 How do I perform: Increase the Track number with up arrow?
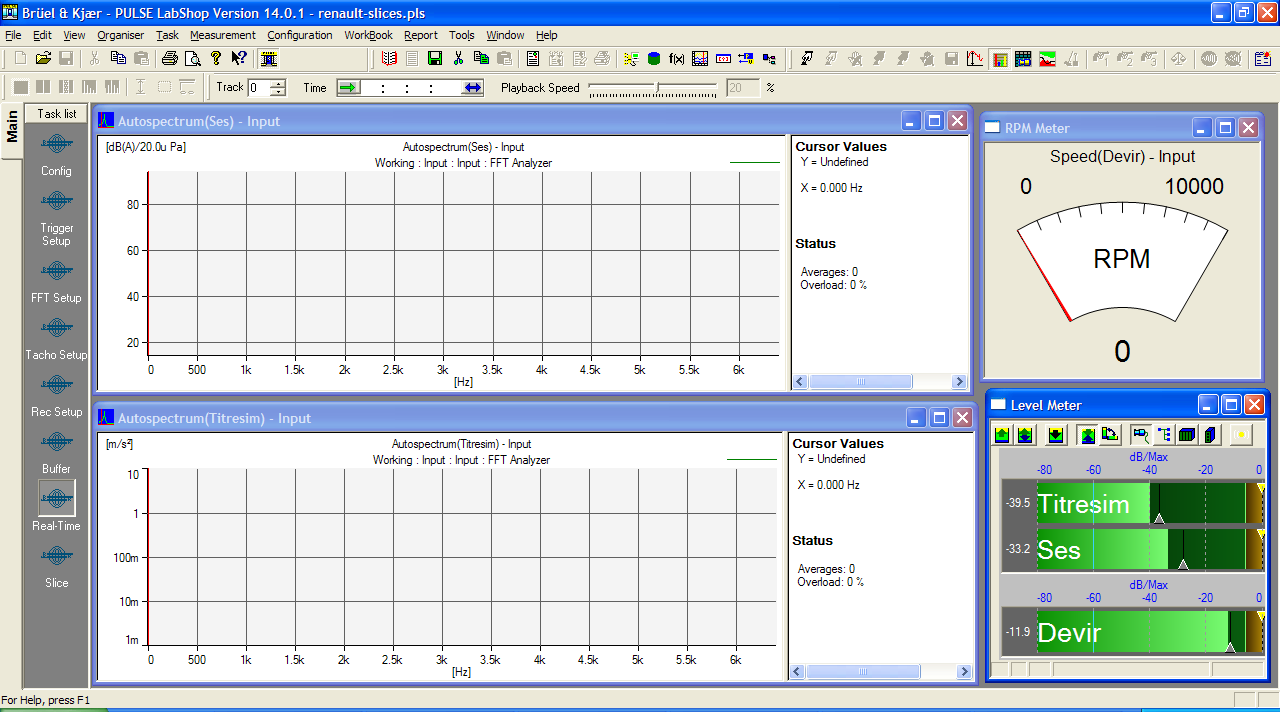click(x=277, y=83)
